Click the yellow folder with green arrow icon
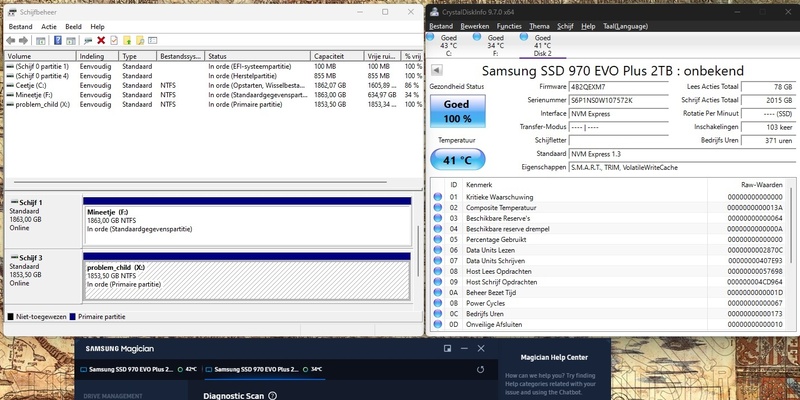 127,41
